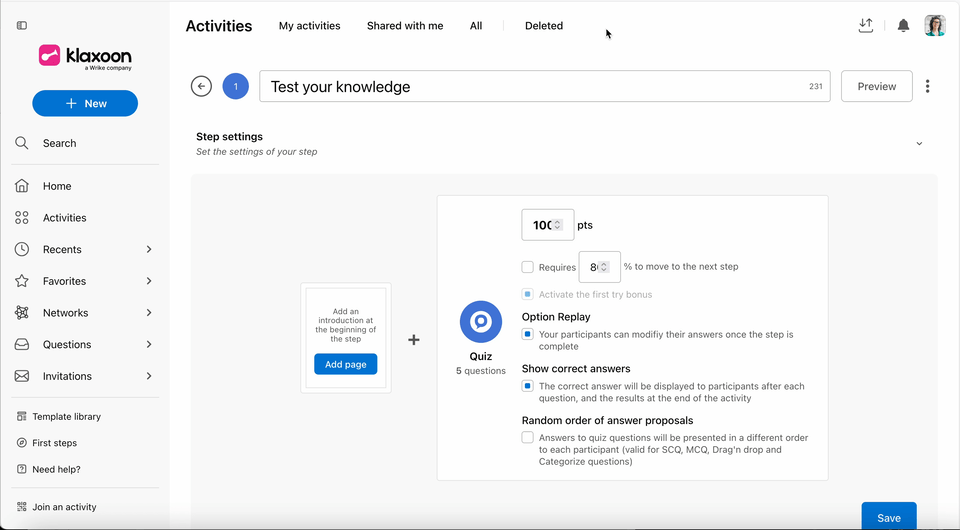Click the New button
The image size is (960, 530).
coord(85,103)
